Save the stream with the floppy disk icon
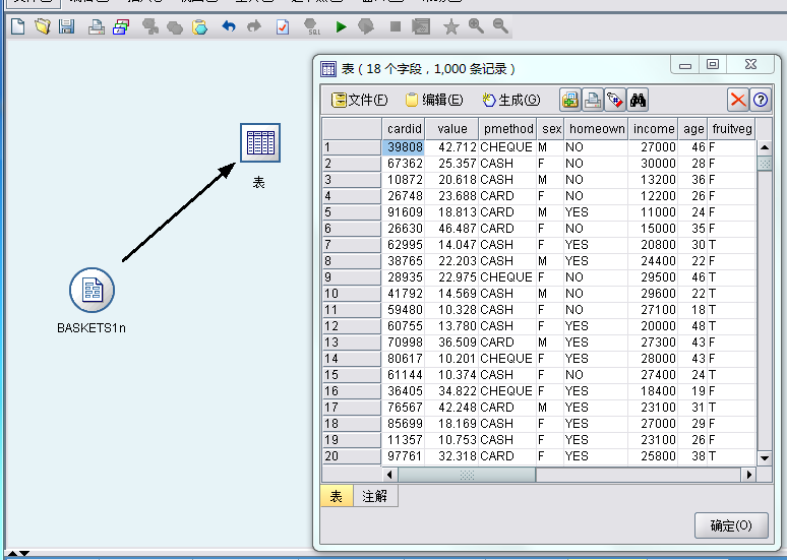Screen dimensions: 787x560 pos(66,26)
